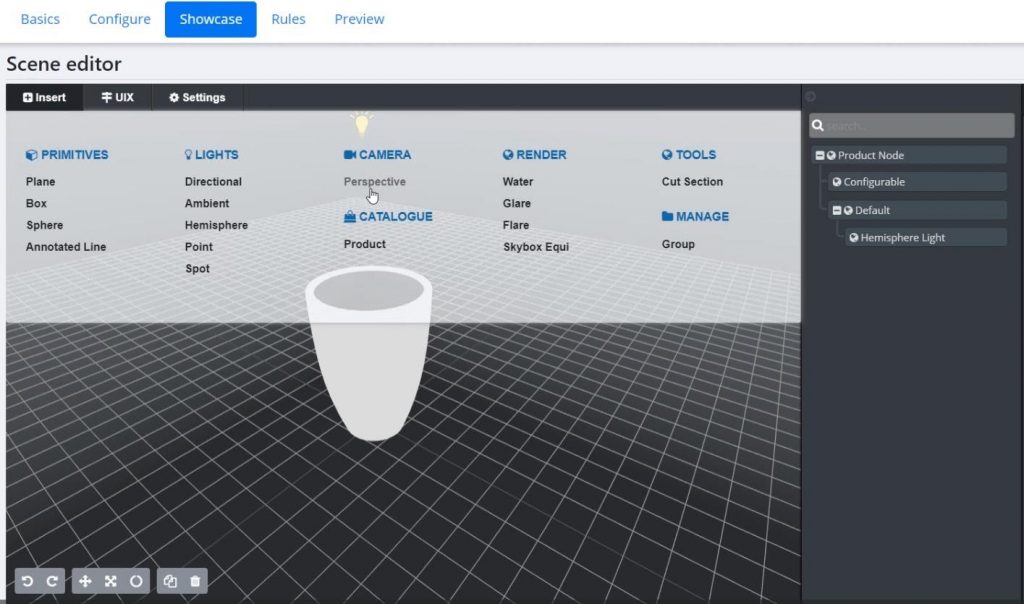The width and height of the screenshot is (1024, 604).
Task: Insert an Annotated Line
Action: [x=66, y=247]
